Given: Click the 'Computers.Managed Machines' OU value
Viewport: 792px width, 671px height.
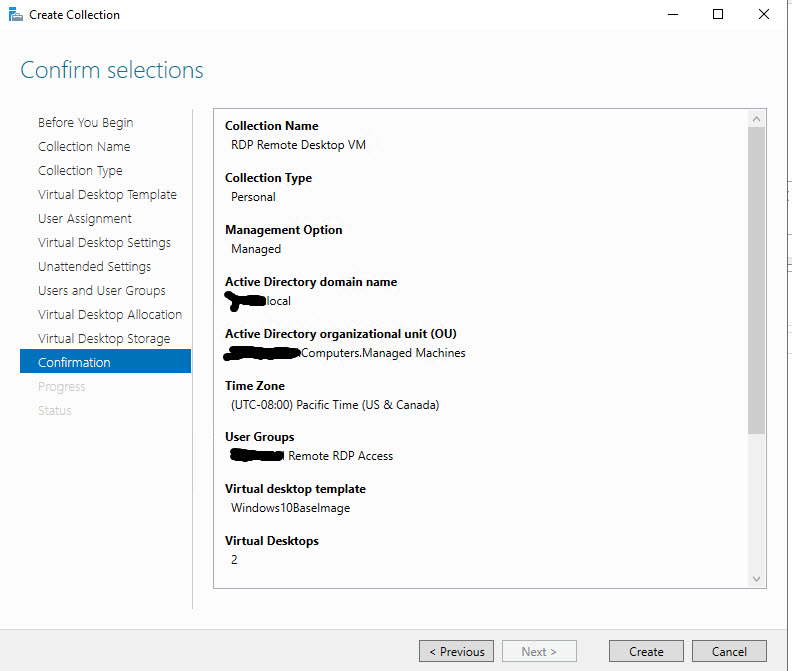Looking at the screenshot, I should tap(383, 353).
